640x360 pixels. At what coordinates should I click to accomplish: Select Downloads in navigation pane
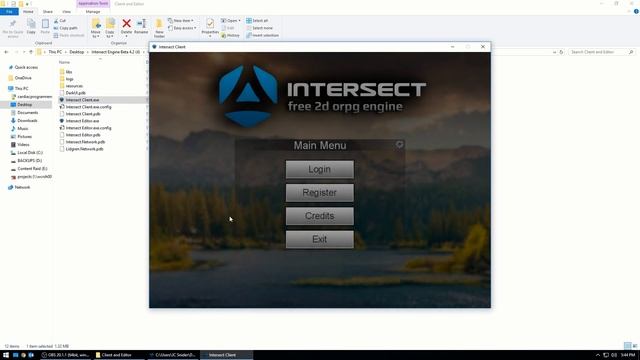pos(27,121)
